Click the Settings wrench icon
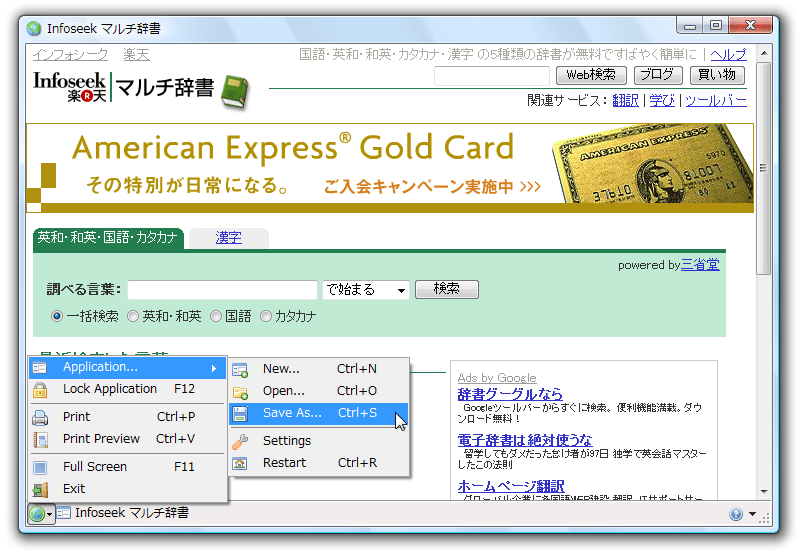Viewport: 800px width, 551px height. click(240, 441)
